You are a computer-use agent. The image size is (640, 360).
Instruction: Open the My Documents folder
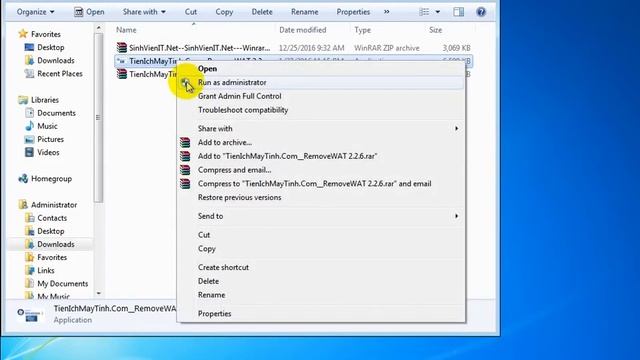coord(57,284)
